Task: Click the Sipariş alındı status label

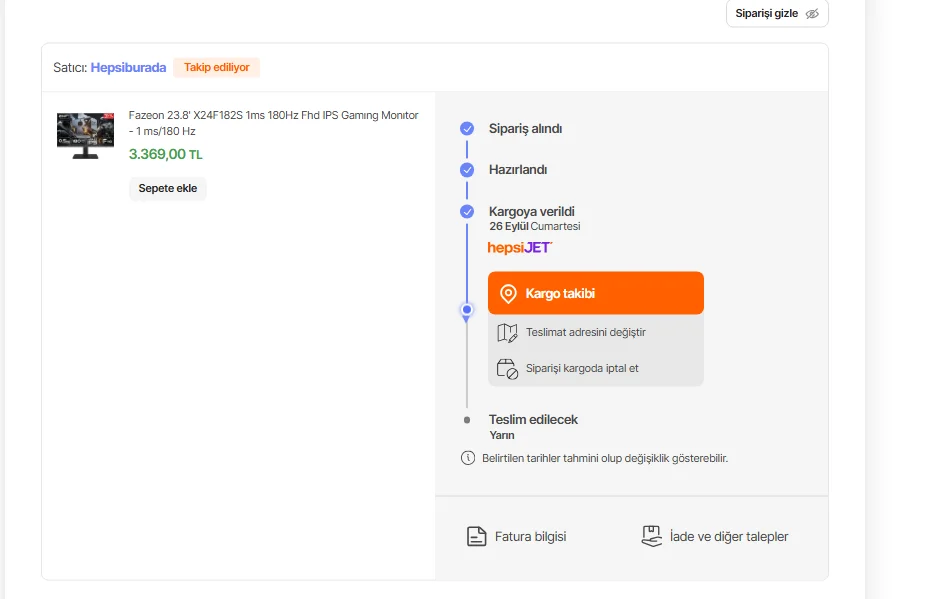Action: [x=525, y=128]
